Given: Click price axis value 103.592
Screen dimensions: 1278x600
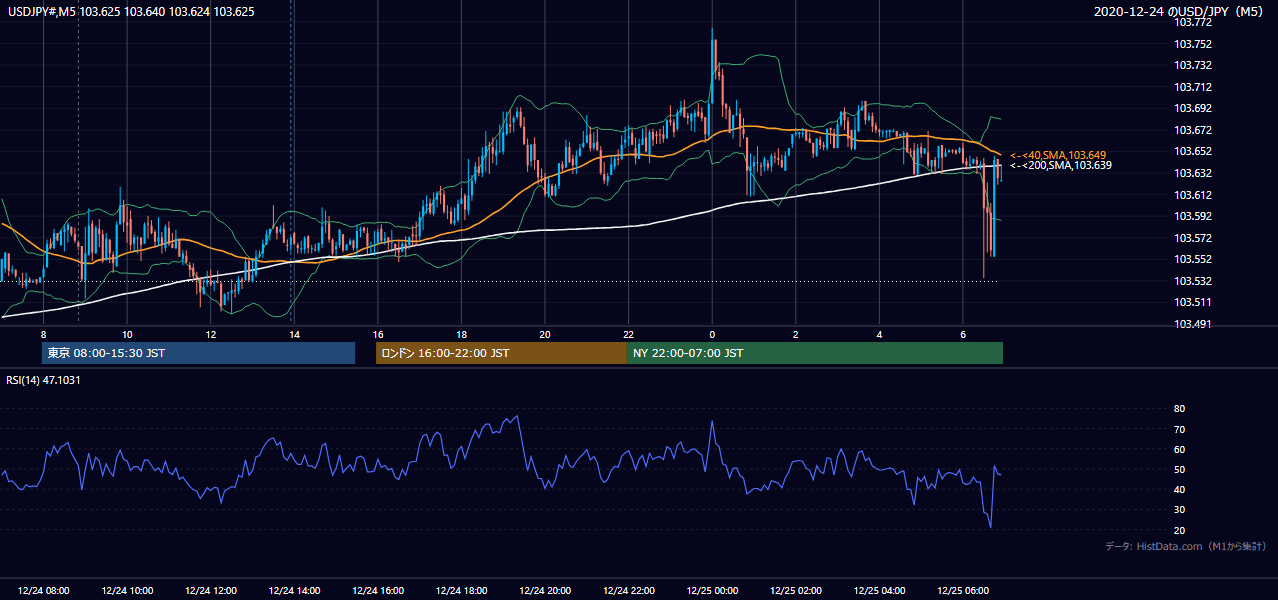Looking at the screenshot, I should point(1192,216).
